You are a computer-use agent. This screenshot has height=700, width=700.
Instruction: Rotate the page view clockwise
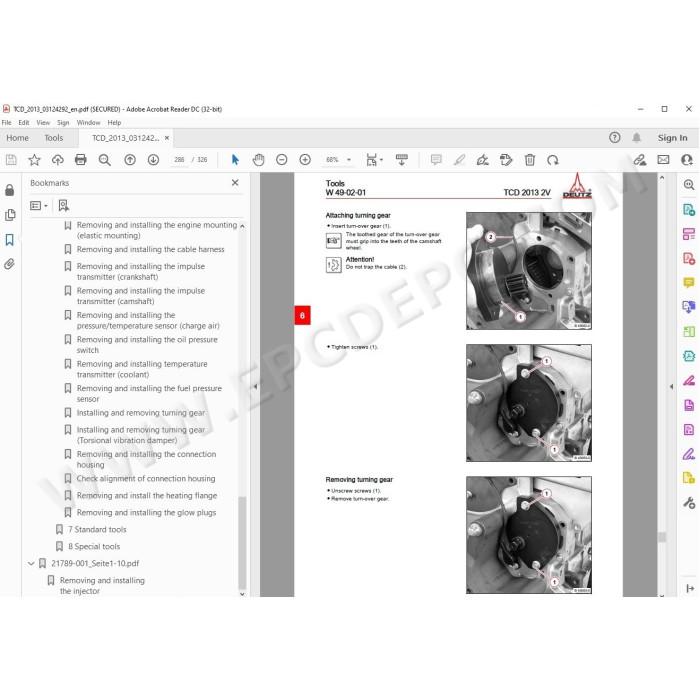[553, 160]
